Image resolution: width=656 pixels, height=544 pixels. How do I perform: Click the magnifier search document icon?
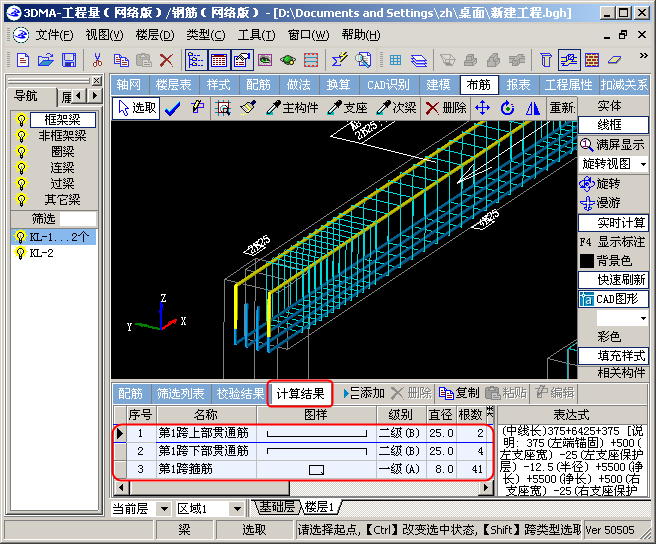[x=363, y=60]
